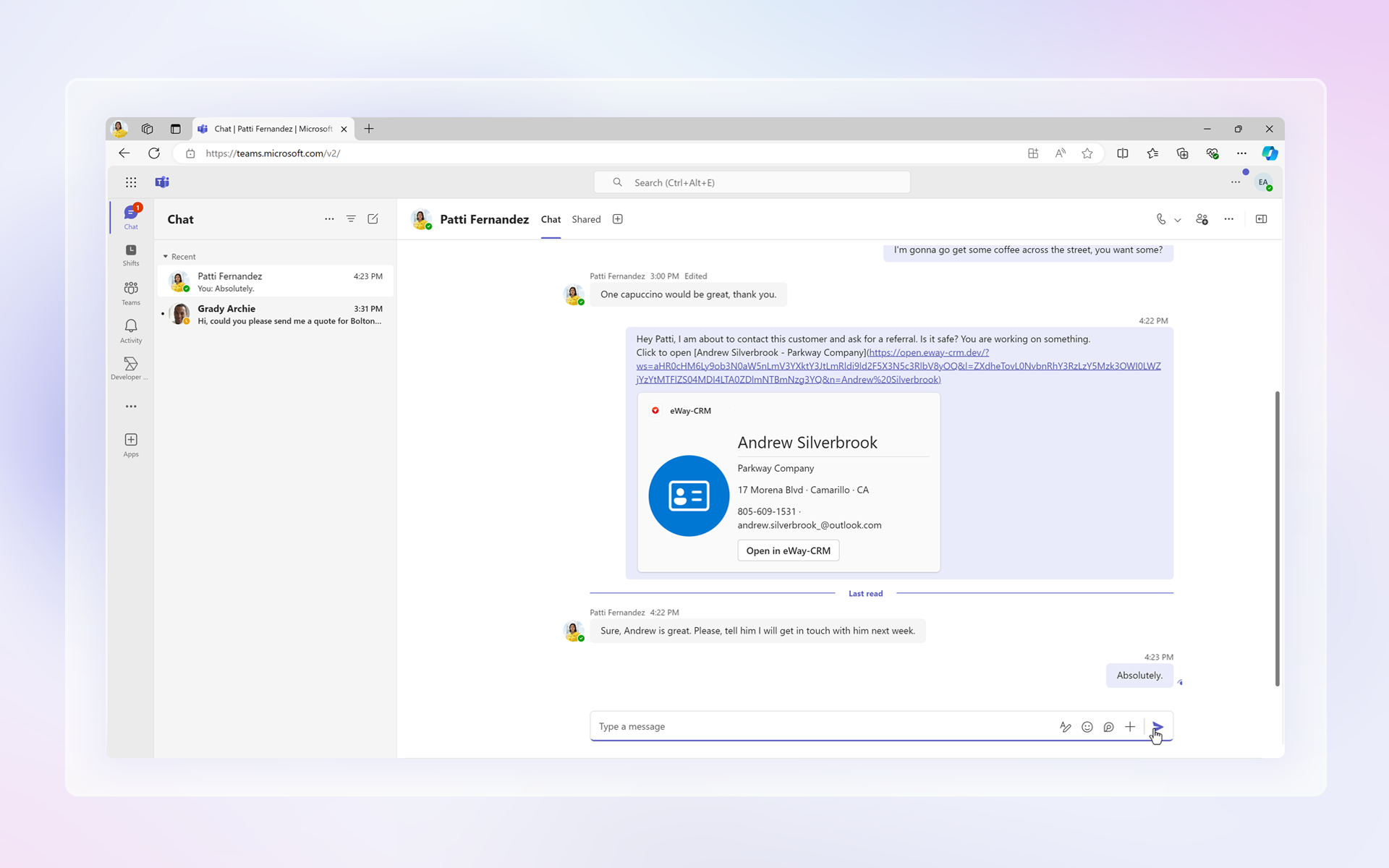Open Patti Fernandez conversation in list

pos(276,281)
